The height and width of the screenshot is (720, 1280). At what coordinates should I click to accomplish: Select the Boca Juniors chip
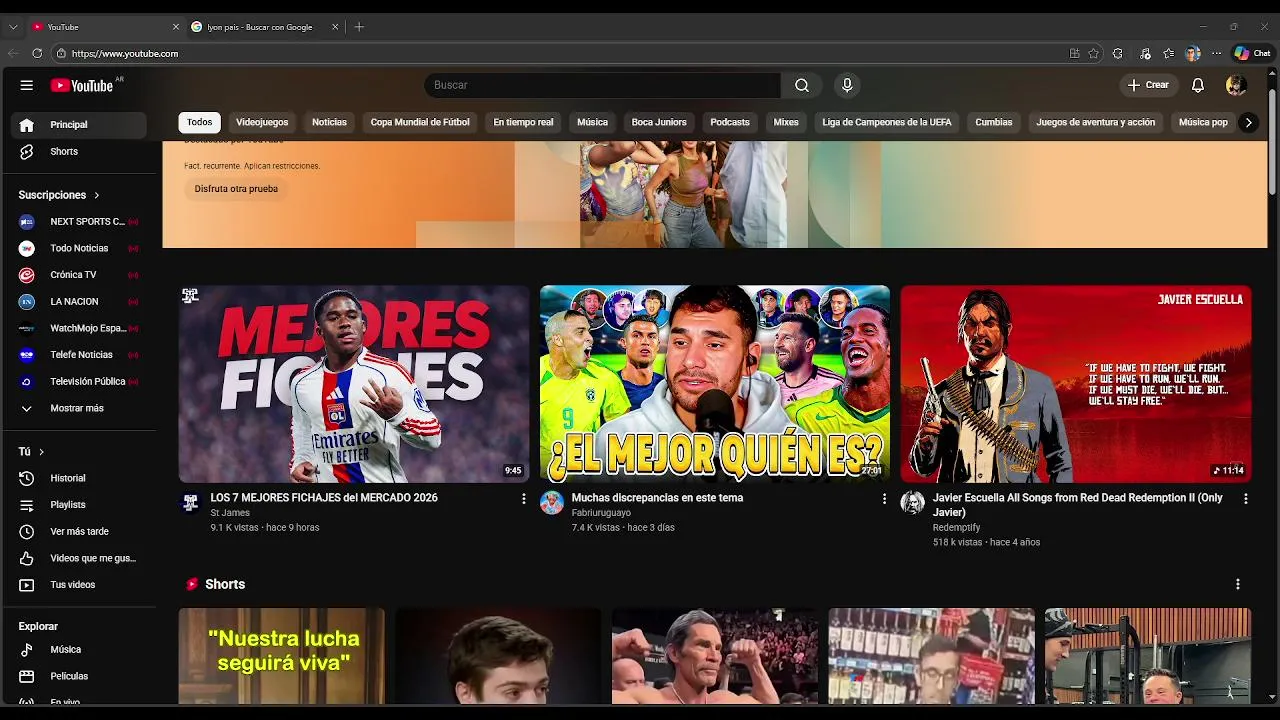click(659, 122)
